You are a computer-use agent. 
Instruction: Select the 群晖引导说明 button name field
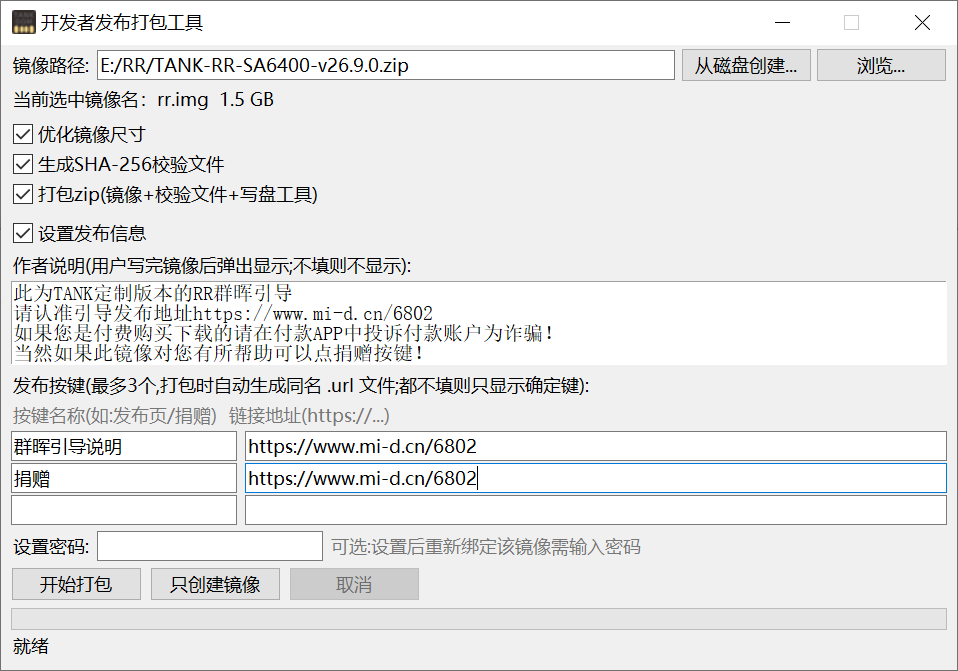tap(124, 446)
